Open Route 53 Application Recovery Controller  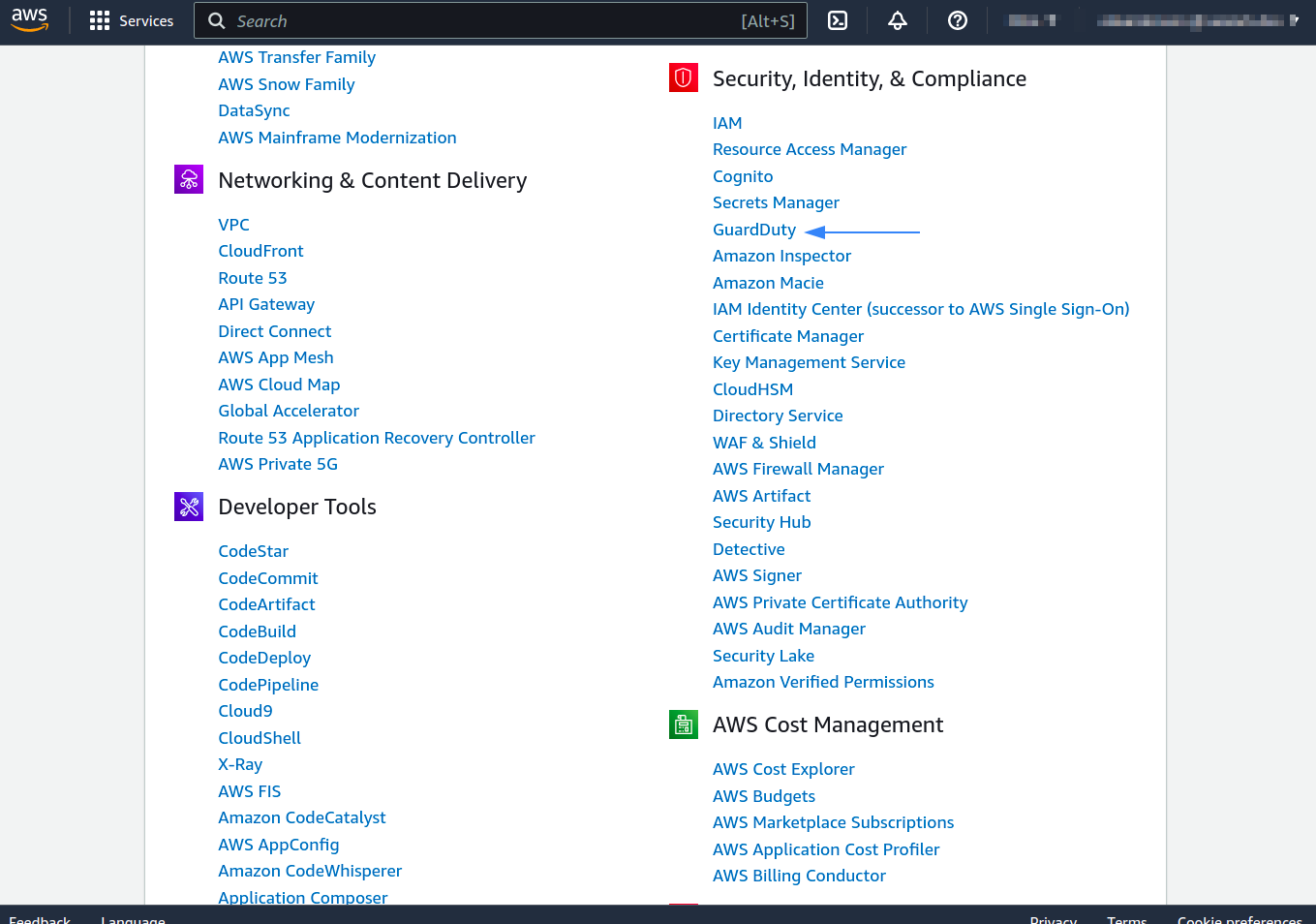(377, 438)
